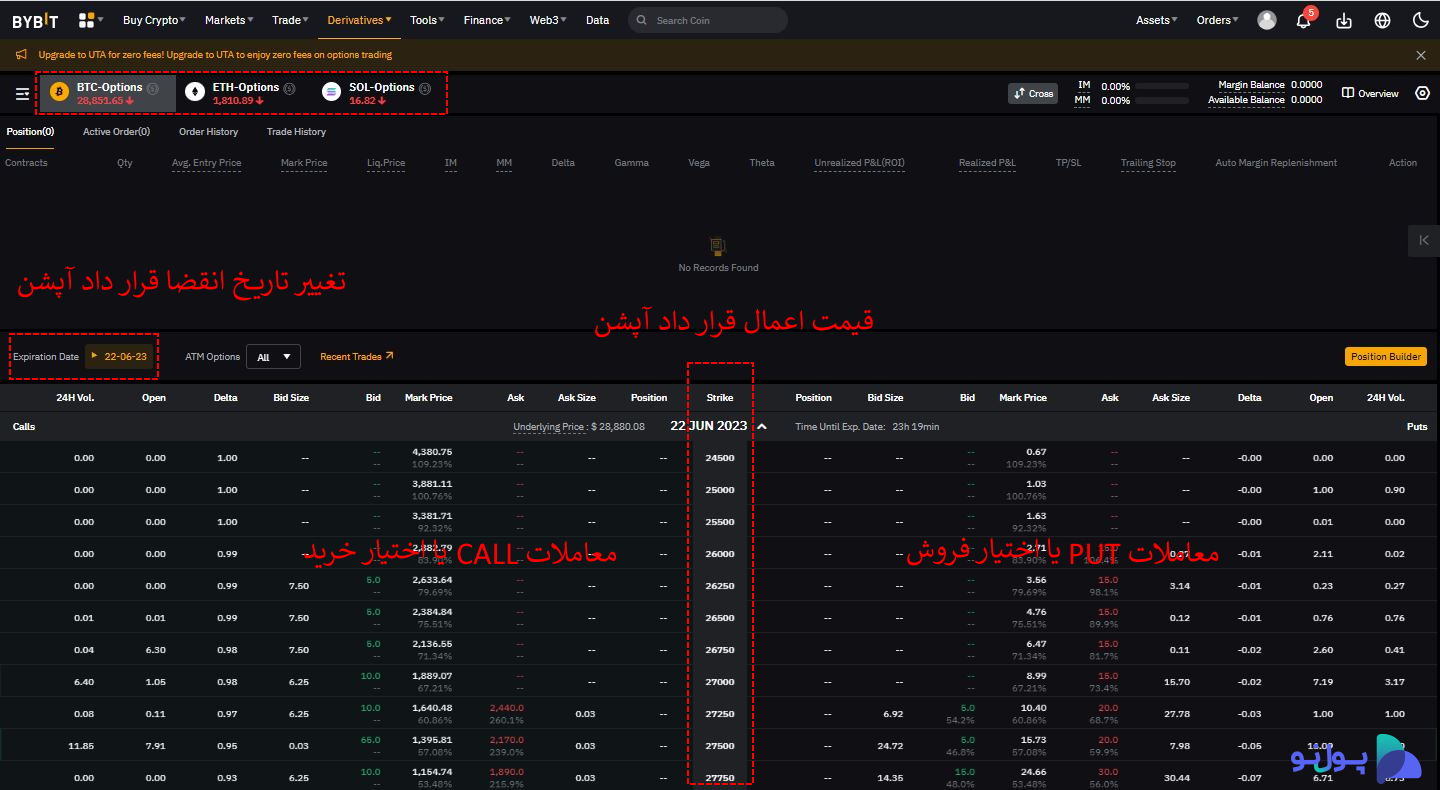The width and height of the screenshot is (1440, 790).
Task: Click the Avg. Entry Price column header
Action: [x=206, y=163]
